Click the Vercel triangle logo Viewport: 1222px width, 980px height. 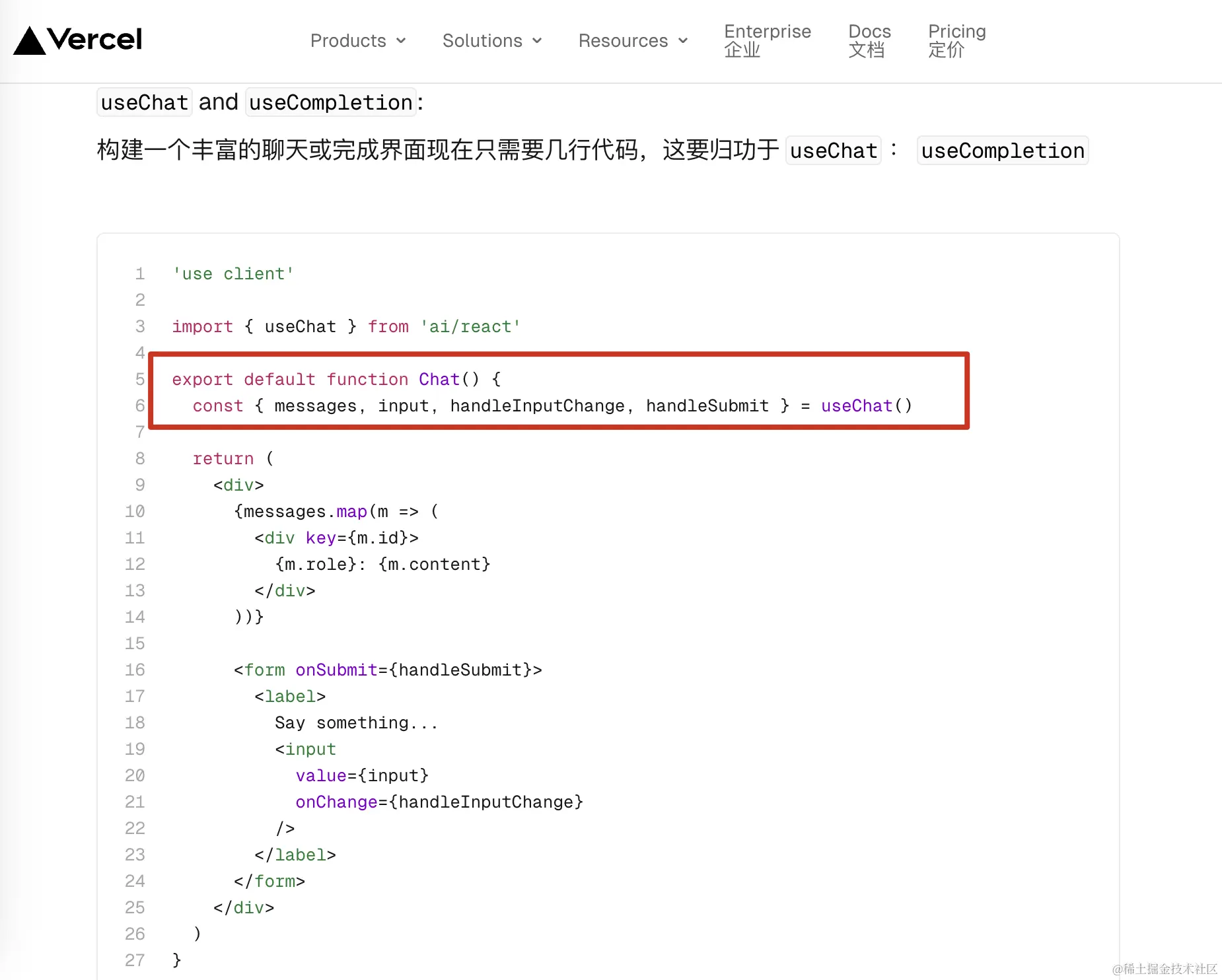[x=30, y=40]
